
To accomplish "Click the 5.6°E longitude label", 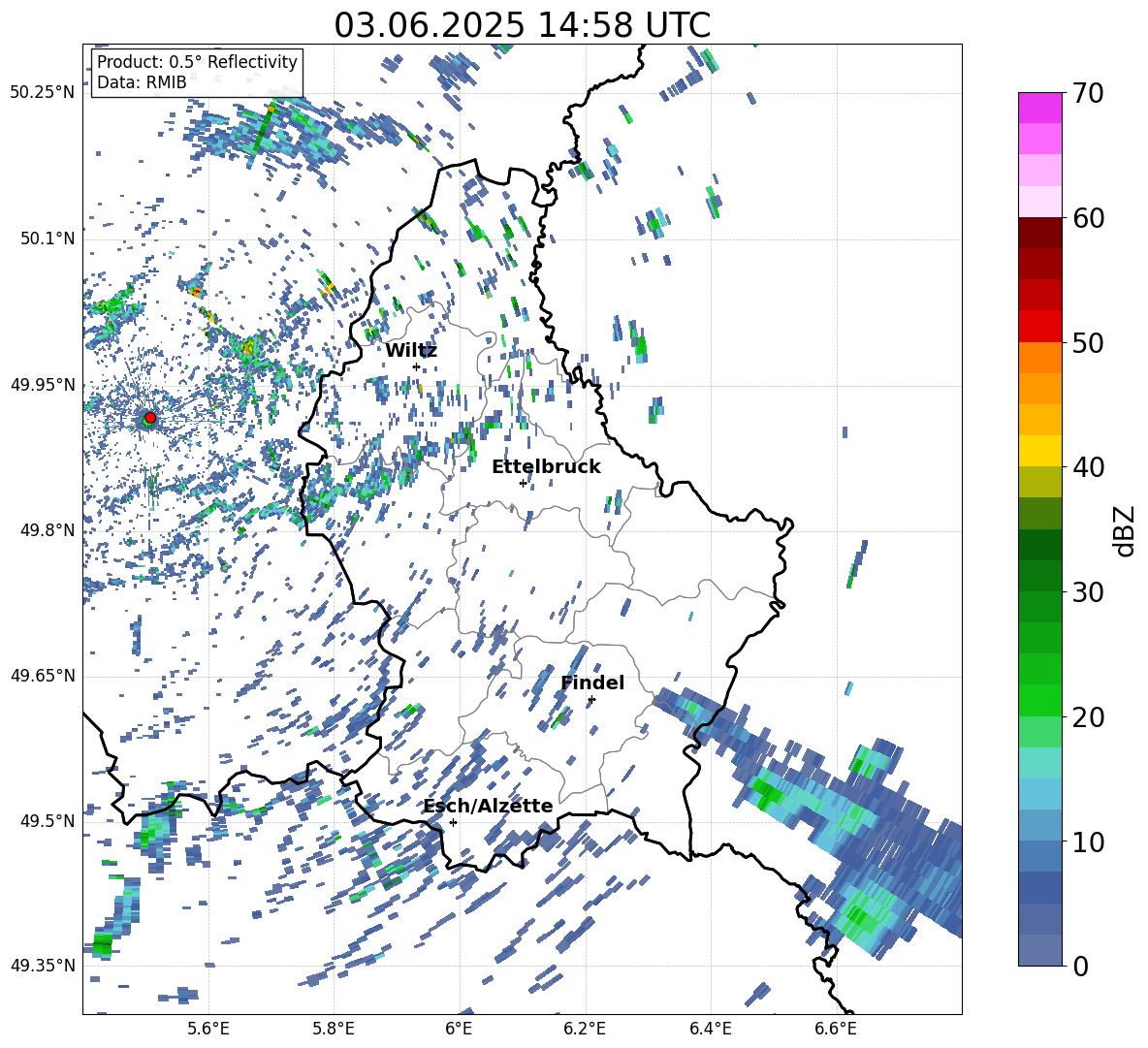I will (208, 1029).
